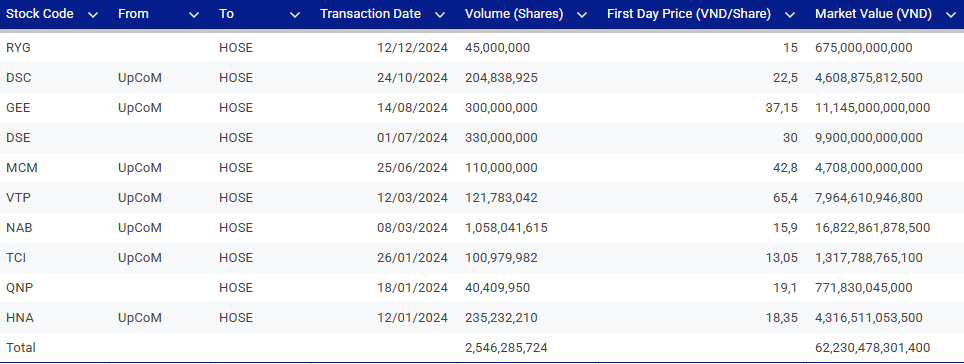Open First Day Price column chevron
Image resolution: width=964 pixels, height=364 pixels.
[790, 15]
